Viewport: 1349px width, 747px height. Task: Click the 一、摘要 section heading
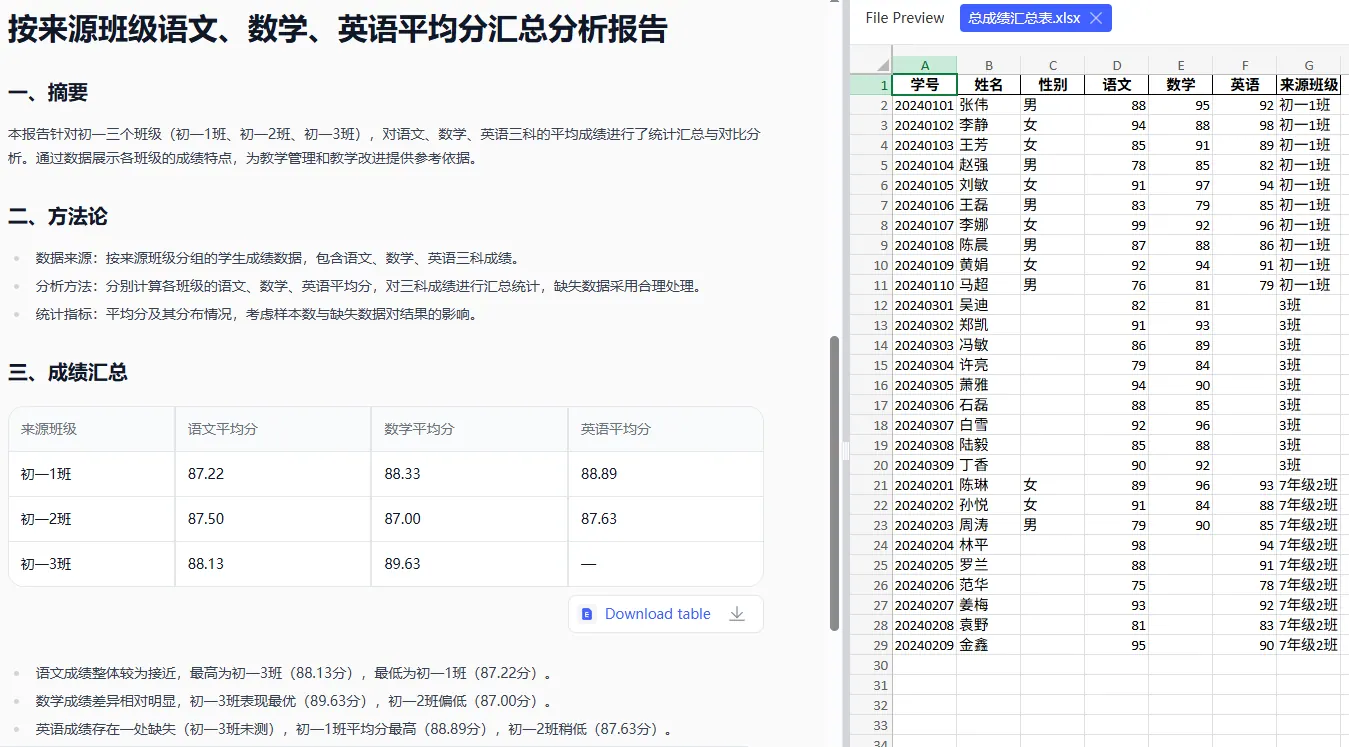click(48, 93)
